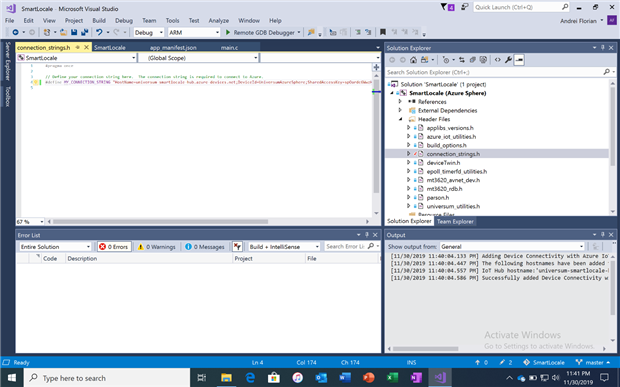
Task: Click View Code icon in Solution Explorer
Action: [497, 60]
